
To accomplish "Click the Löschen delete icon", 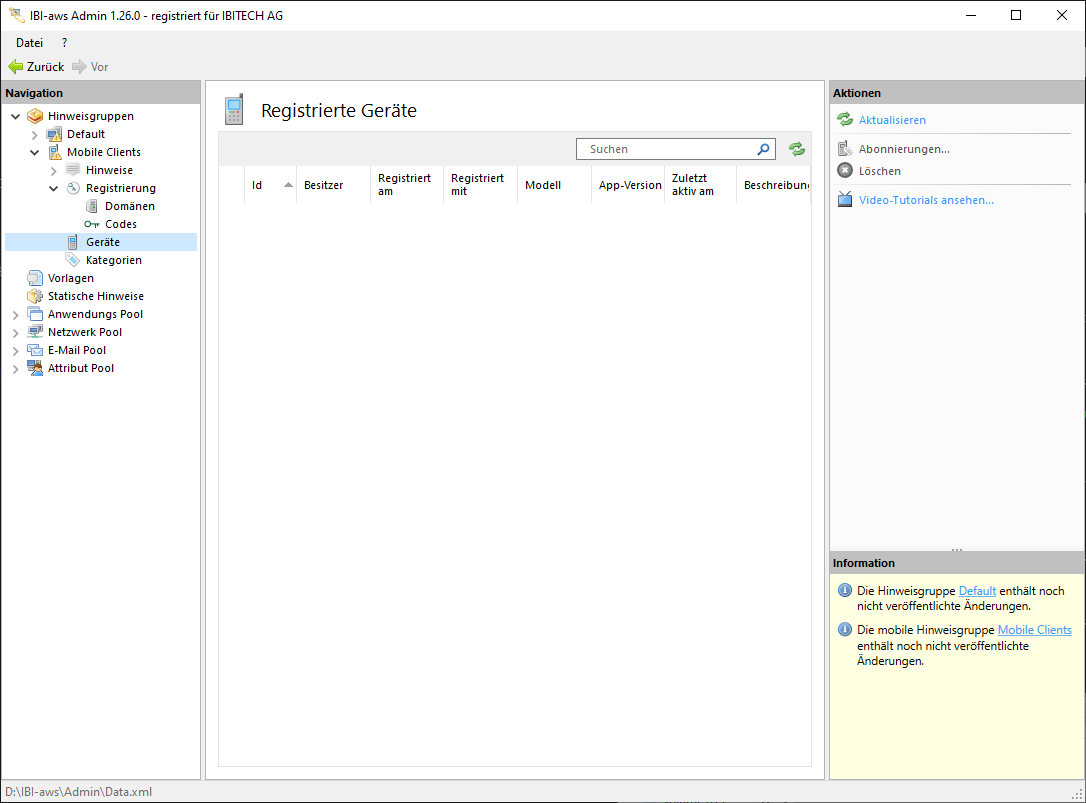I will tap(845, 171).
